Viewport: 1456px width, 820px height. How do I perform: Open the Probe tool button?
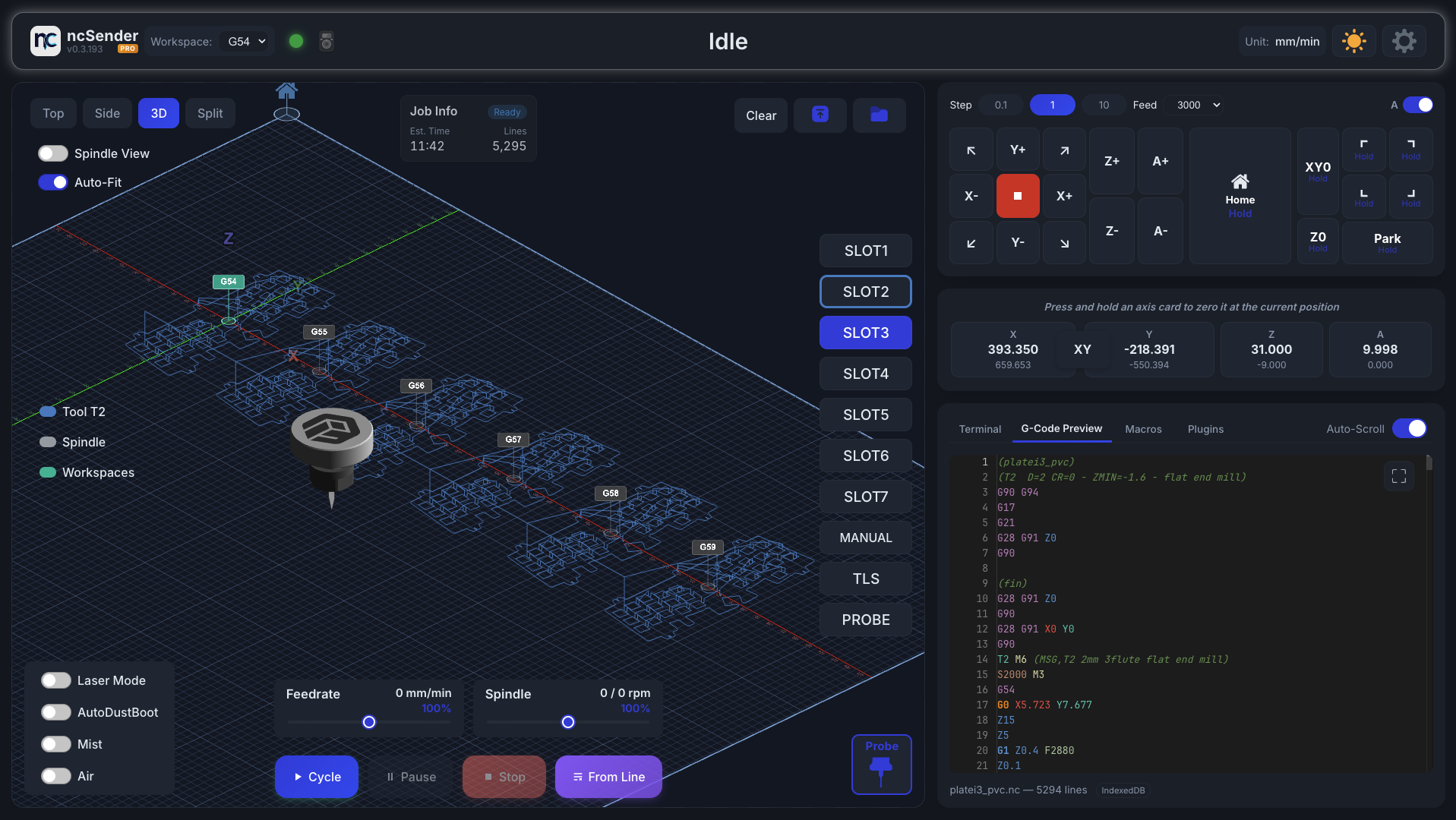881,764
